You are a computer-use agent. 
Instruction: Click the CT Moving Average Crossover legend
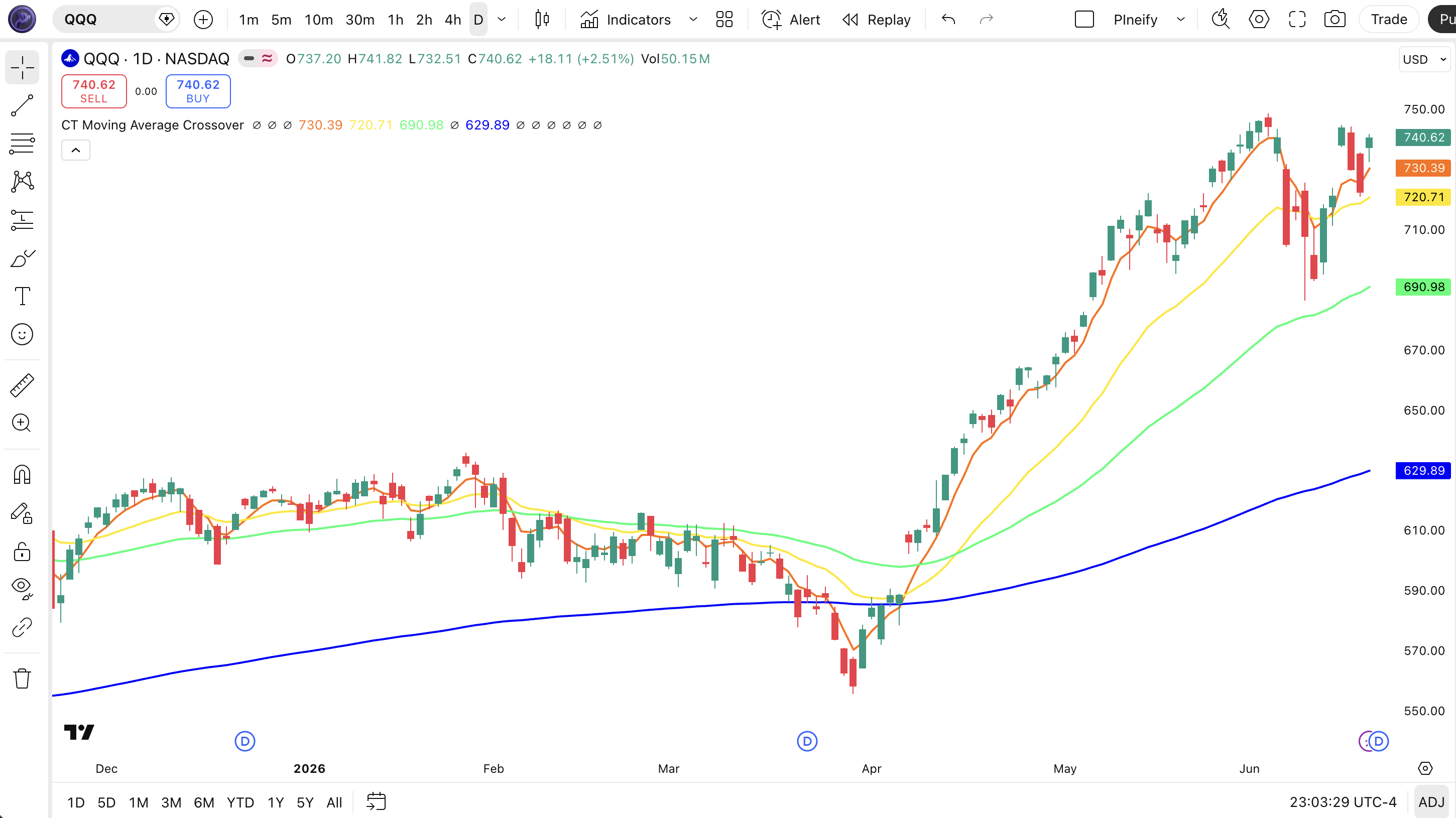coord(153,125)
